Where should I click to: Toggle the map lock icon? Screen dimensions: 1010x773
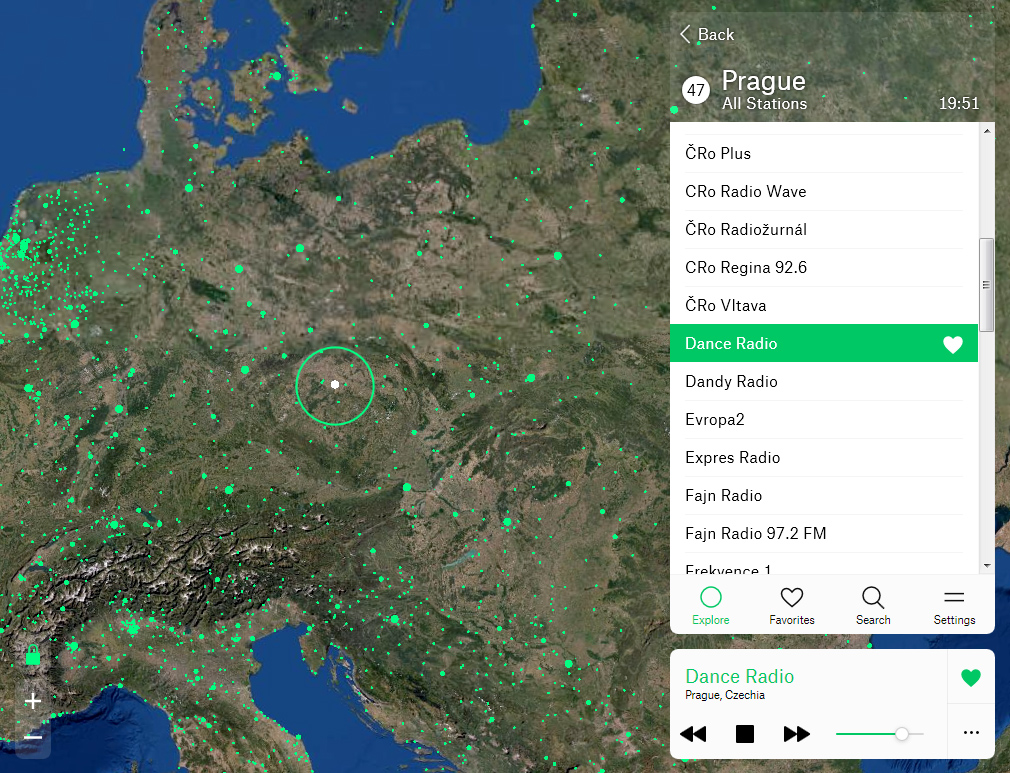33,654
